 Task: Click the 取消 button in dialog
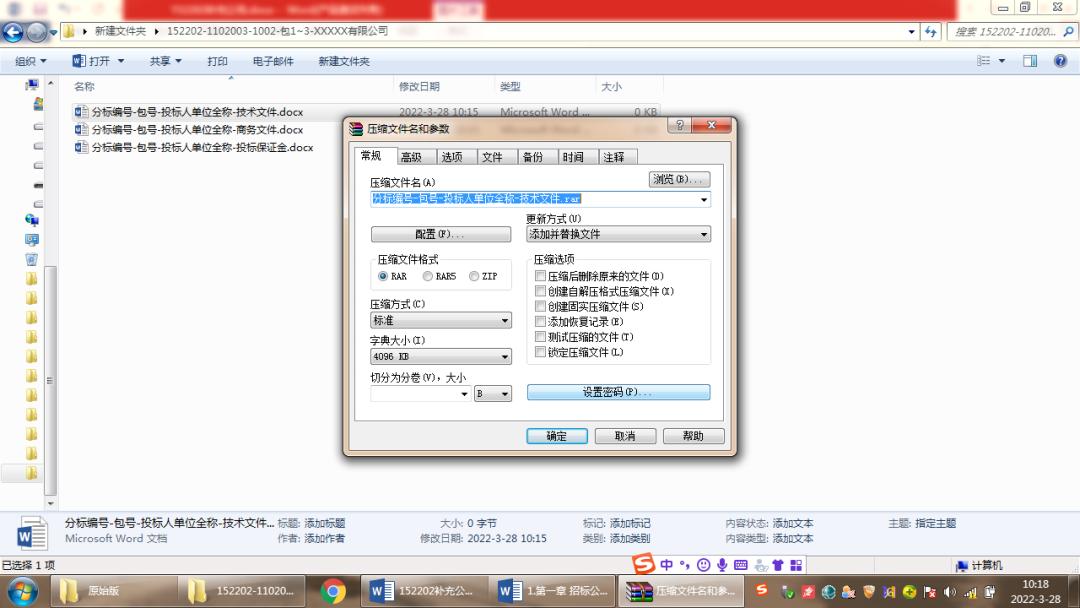(625, 436)
